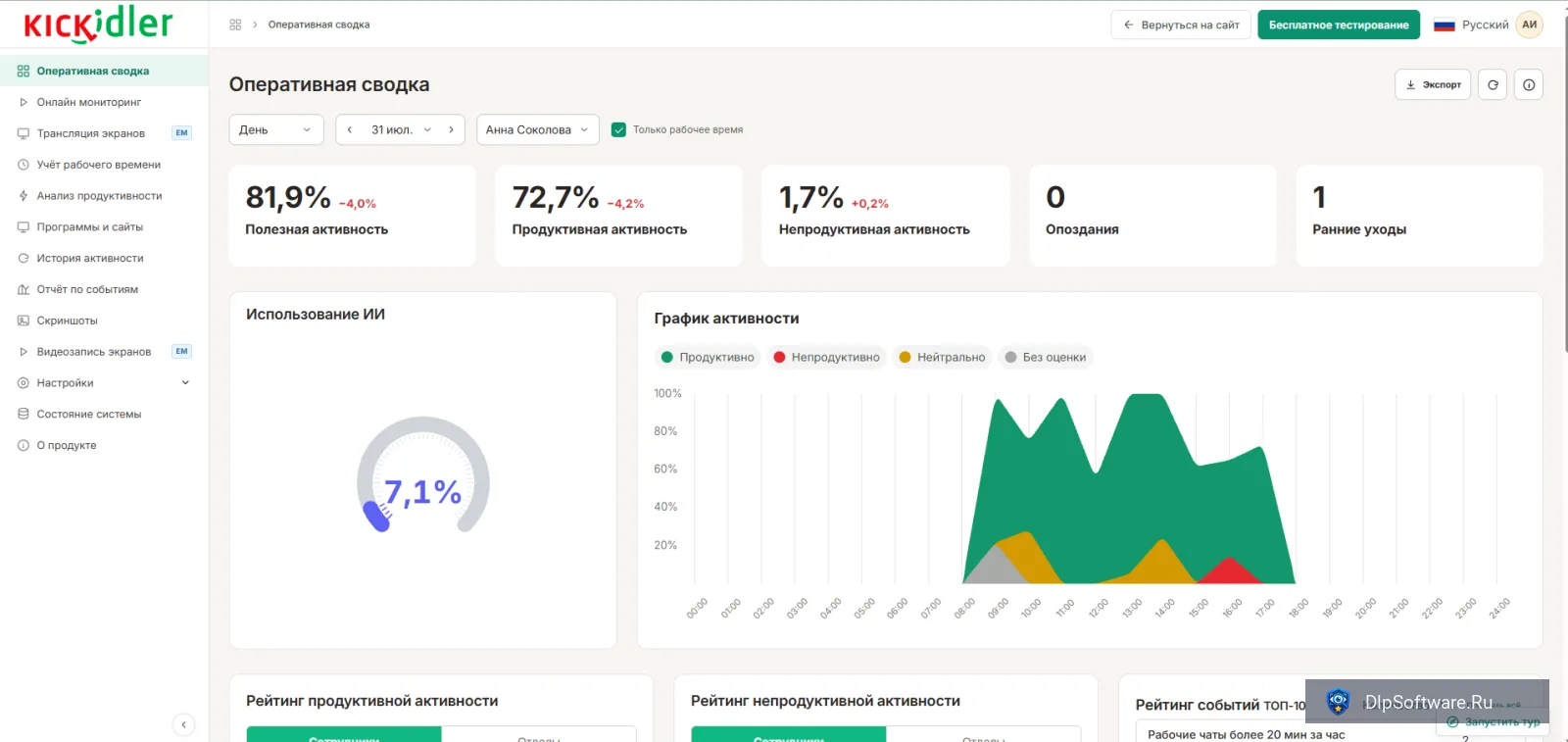This screenshot has width=1568, height=742.
Task: Click the refresh icon button
Action: pyautogui.click(x=1493, y=84)
